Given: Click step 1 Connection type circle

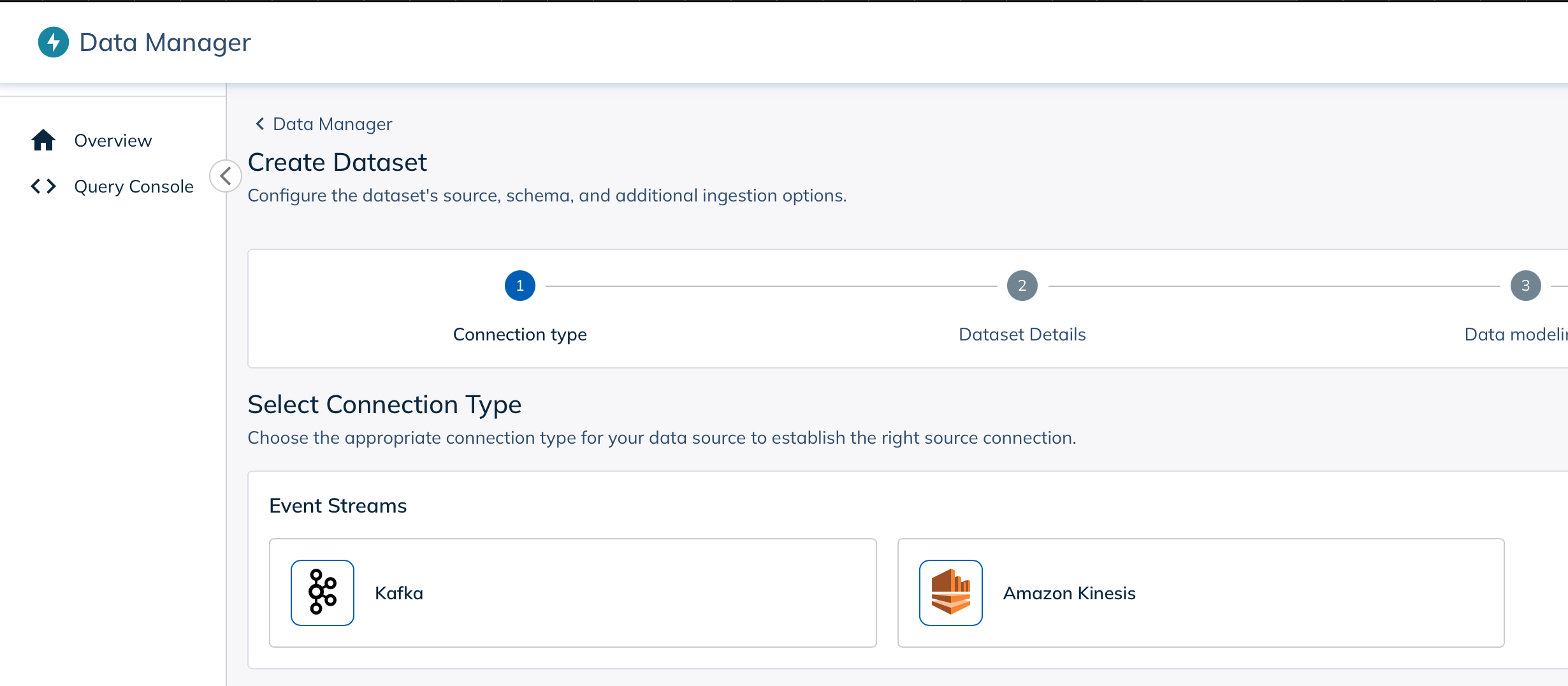Looking at the screenshot, I should point(519,286).
